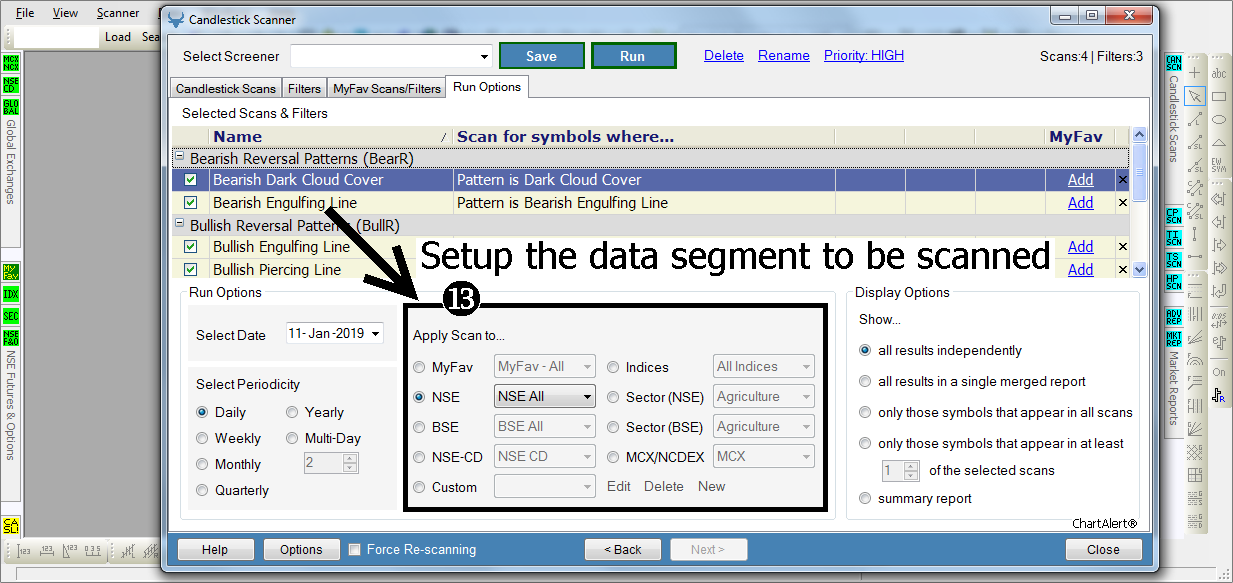Click the Rename screener link
The height and width of the screenshot is (583, 1233).
[784, 56]
